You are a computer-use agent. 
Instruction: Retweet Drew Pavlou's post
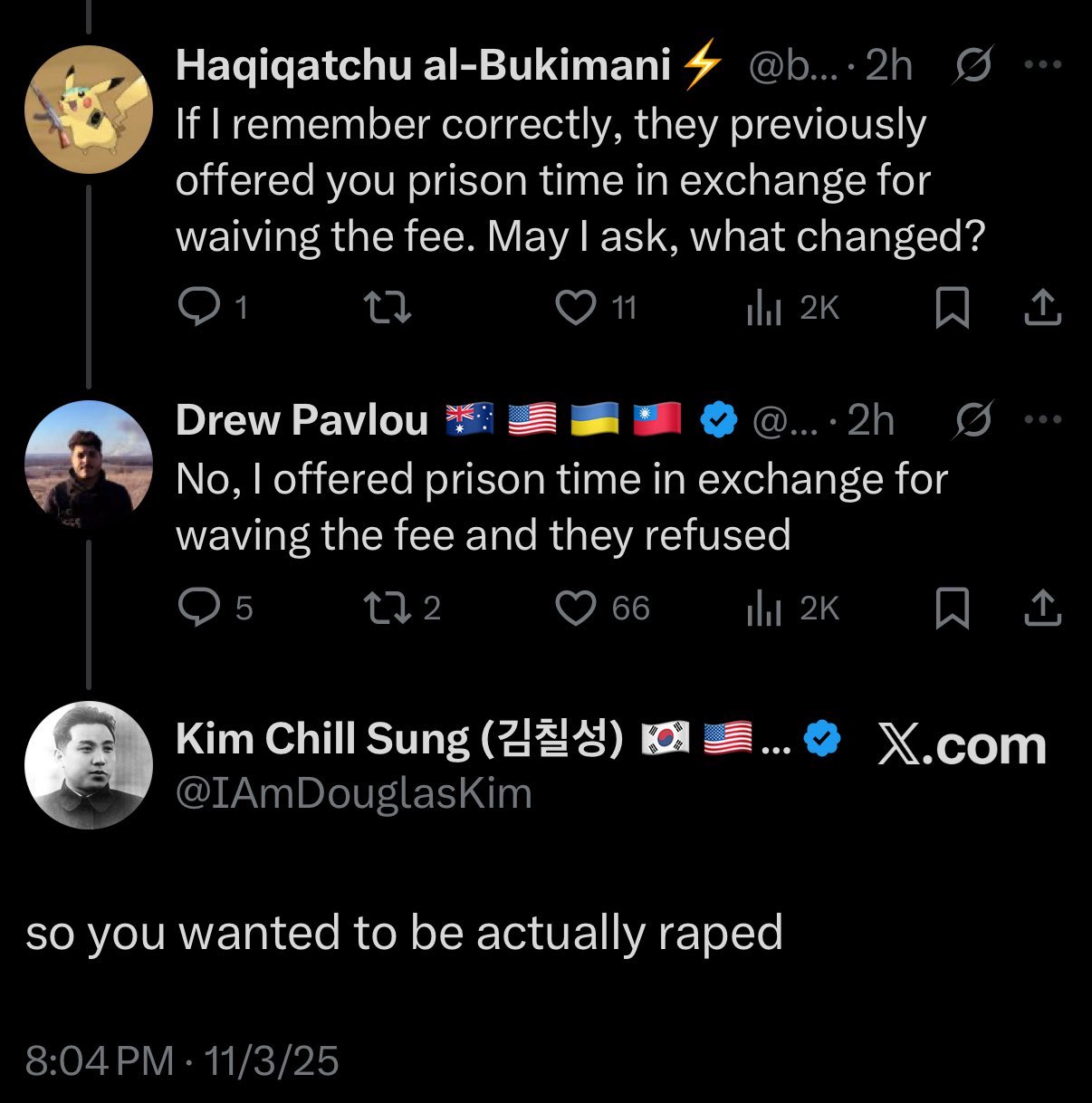tap(388, 608)
